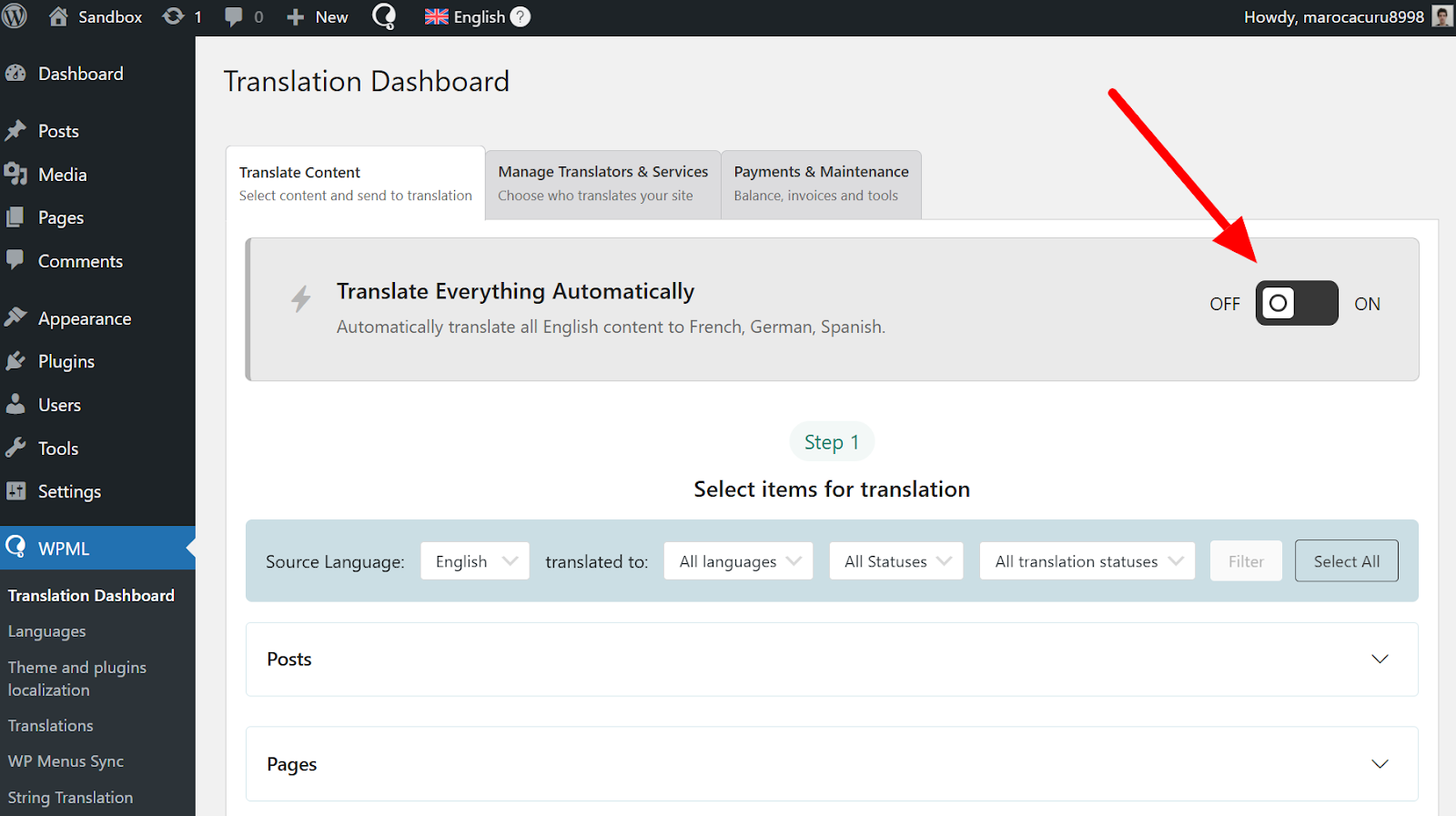Open Plugins from the sidebar
Viewport: 1456px width, 816px height.
(66, 361)
